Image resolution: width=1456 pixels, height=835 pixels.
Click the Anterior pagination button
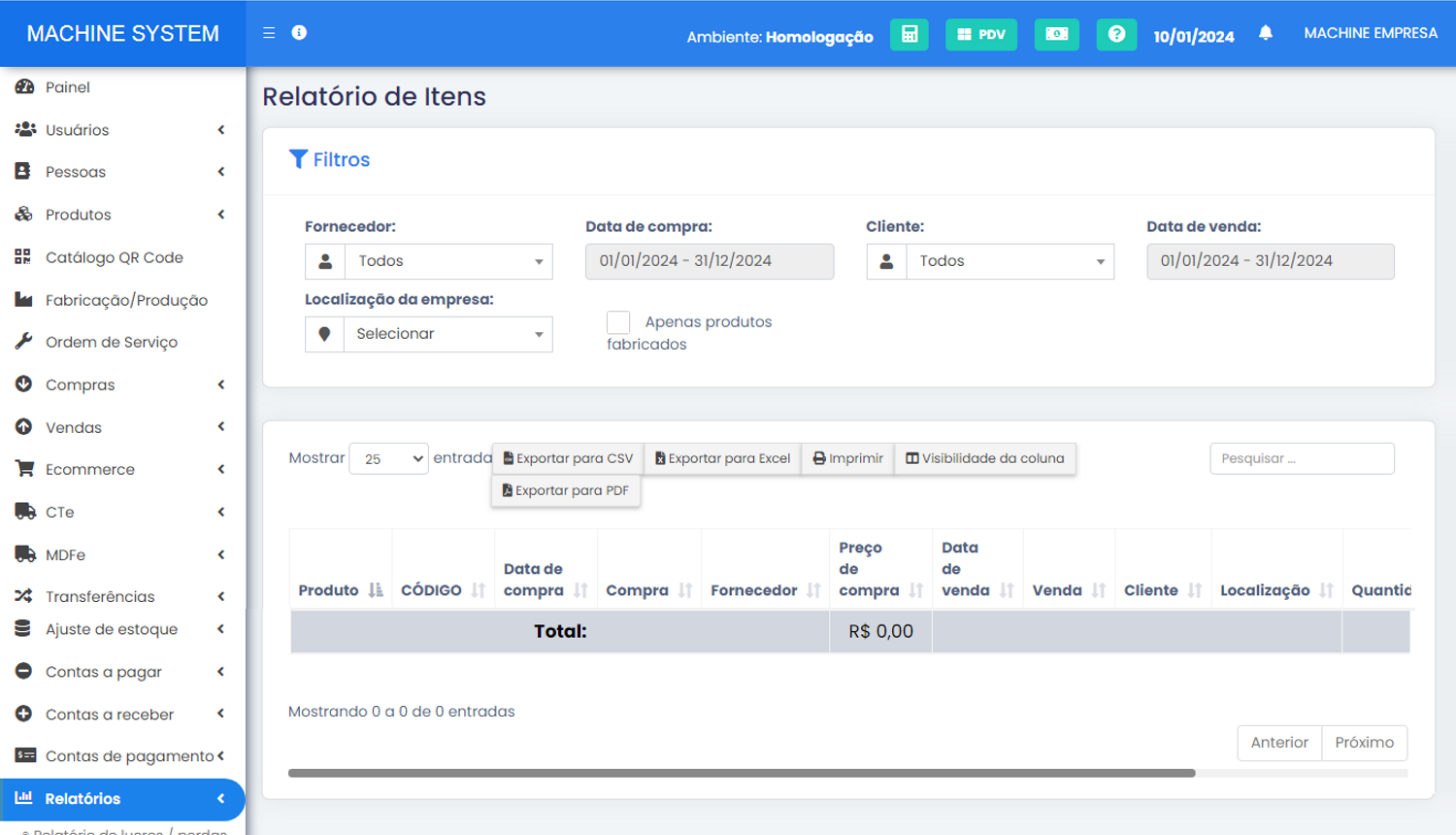click(1279, 743)
